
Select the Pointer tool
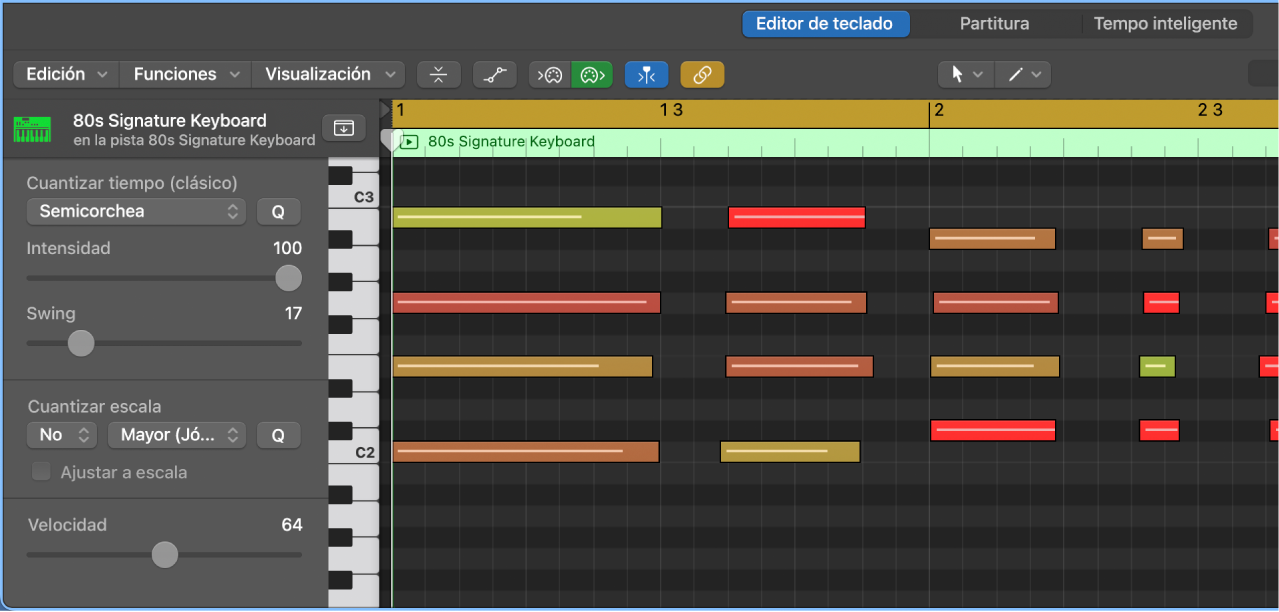tap(957, 74)
